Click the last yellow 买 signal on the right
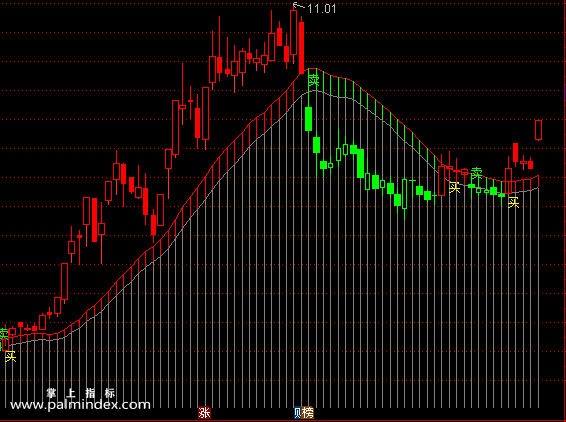Viewport: 566px width, 422px height. 514,203
